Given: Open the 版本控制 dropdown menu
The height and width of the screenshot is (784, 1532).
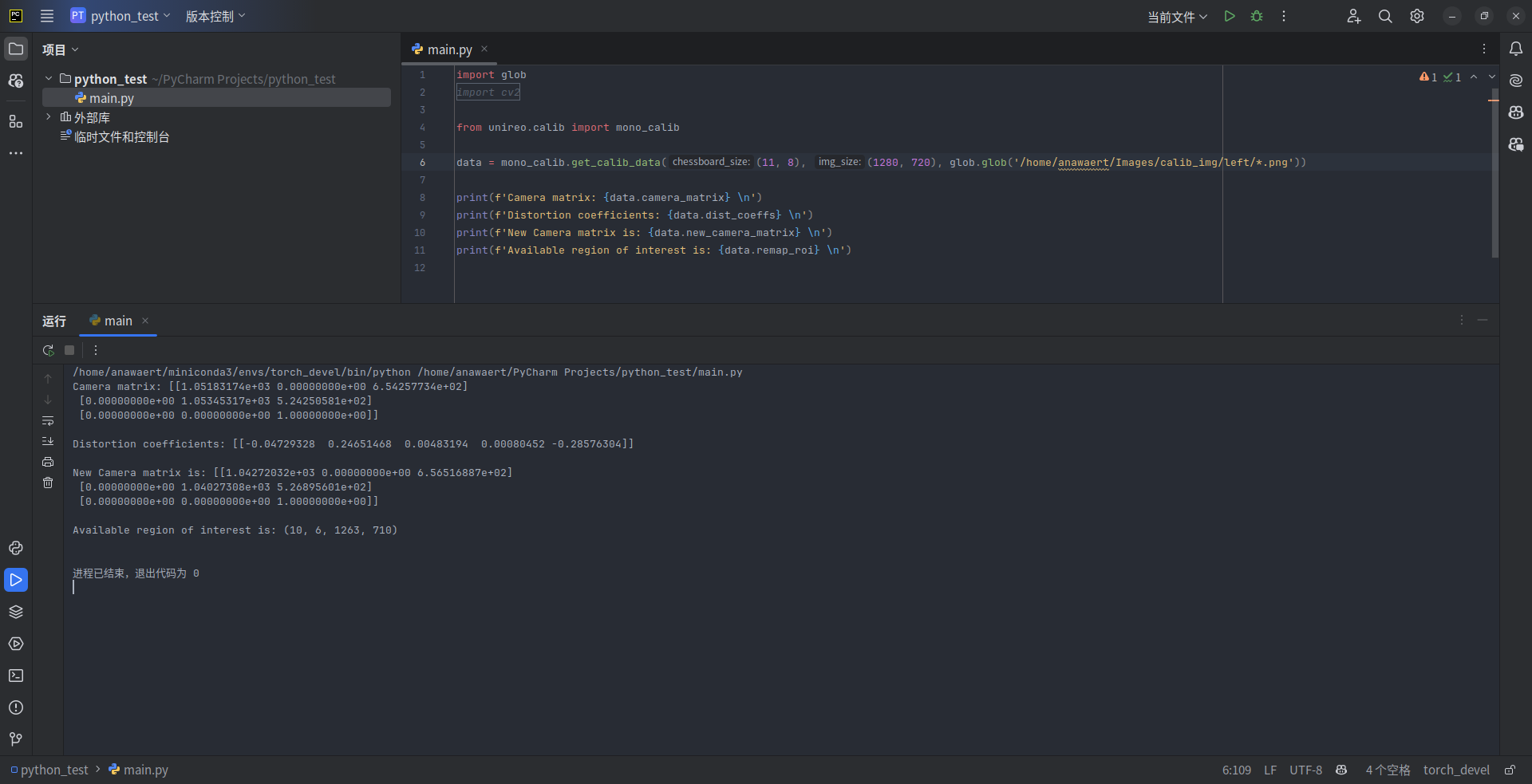Looking at the screenshot, I should coord(215,16).
